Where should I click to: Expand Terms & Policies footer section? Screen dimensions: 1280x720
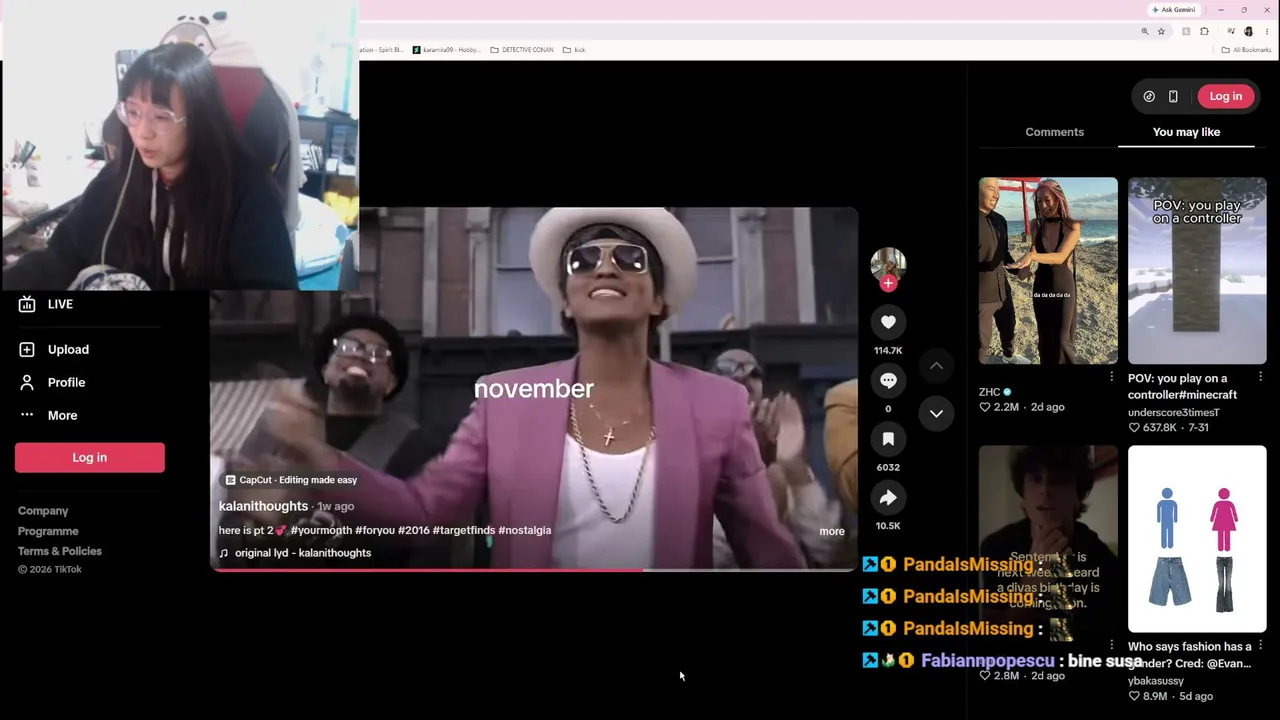[60, 551]
